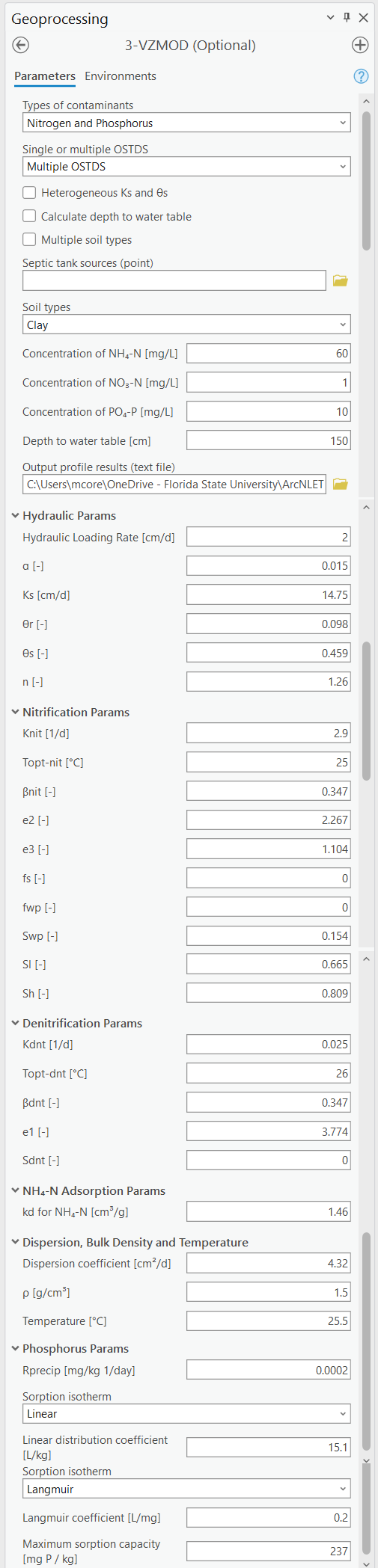This screenshot has width=378, height=1568.
Task: Enable Heterogeneous Ks and θs checkbox
Action: [29, 193]
